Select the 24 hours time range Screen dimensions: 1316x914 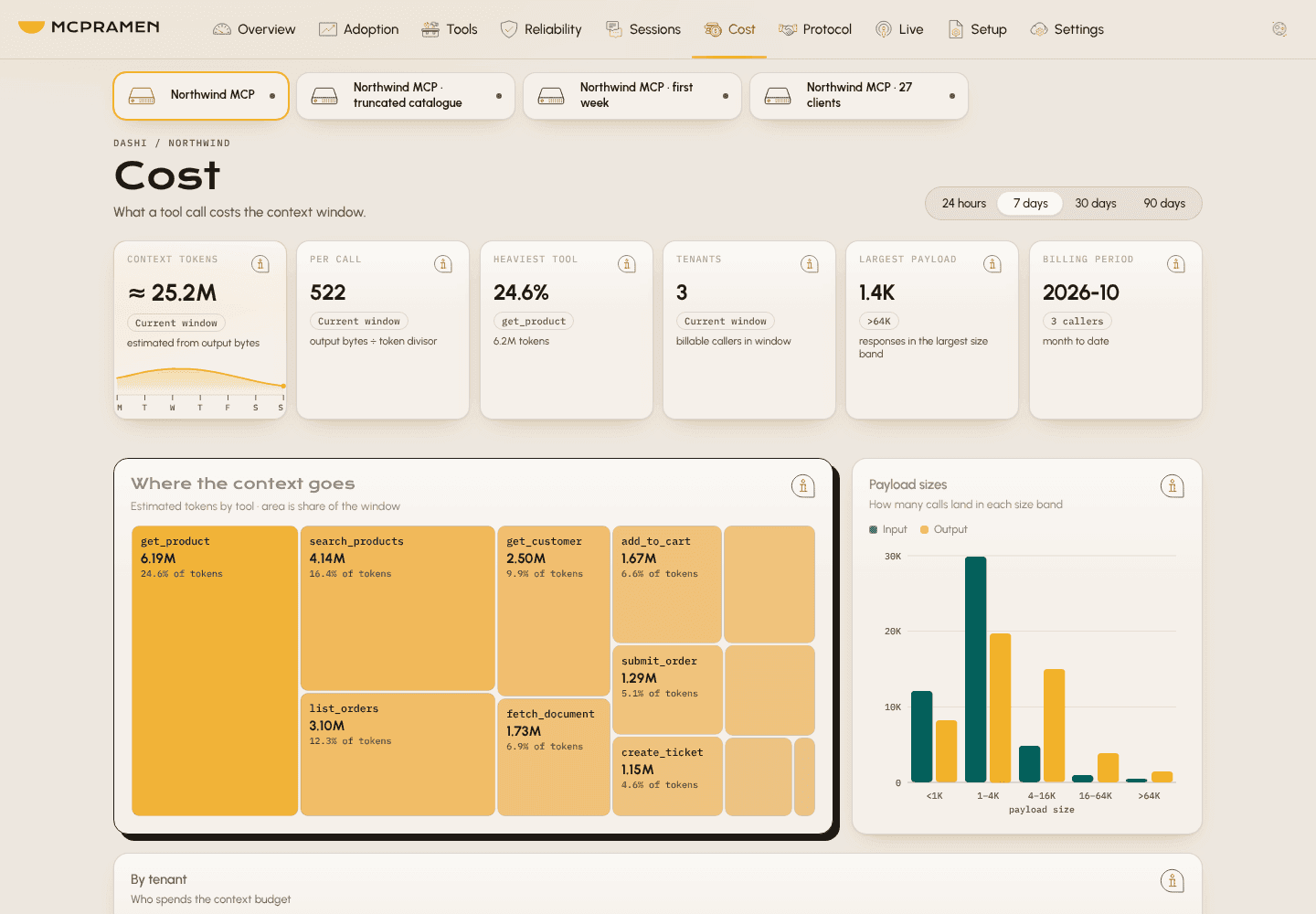(x=964, y=204)
